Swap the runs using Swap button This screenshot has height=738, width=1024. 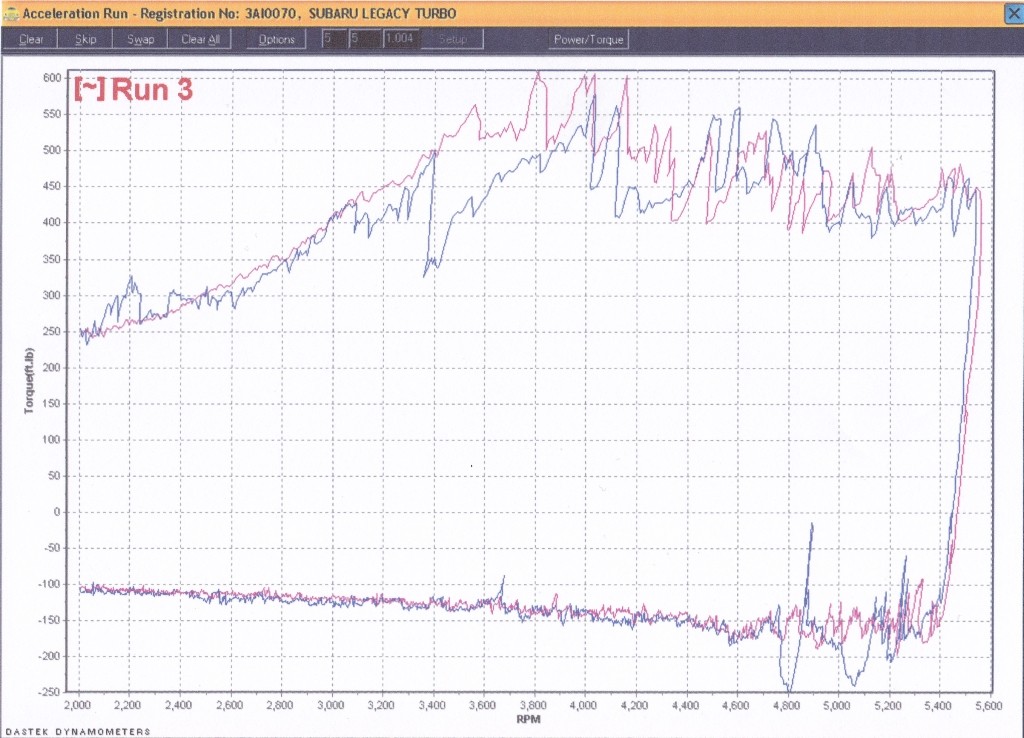pos(140,39)
